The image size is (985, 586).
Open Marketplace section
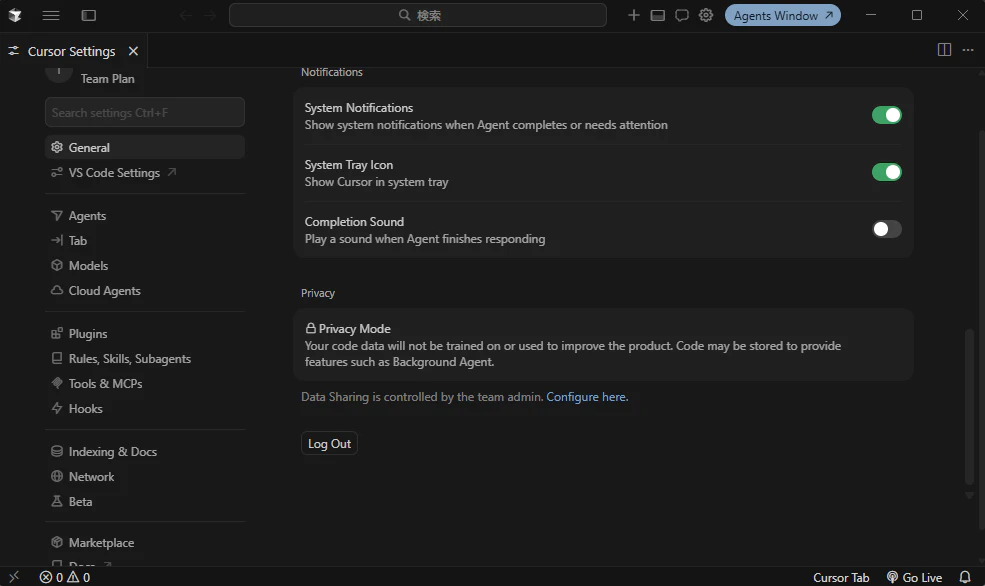click(145, 543)
